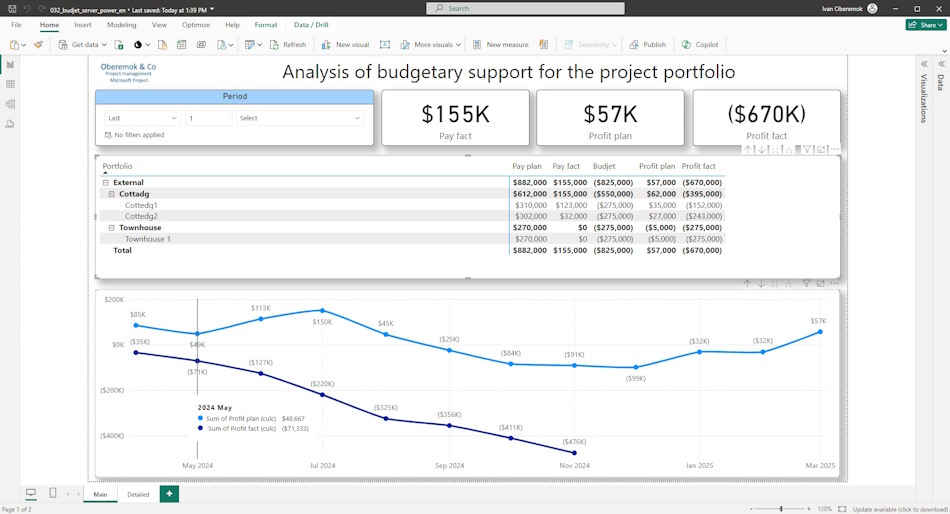The image size is (950, 514).
Task: Open the File menu
Action: pyautogui.click(x=16, y=25)
